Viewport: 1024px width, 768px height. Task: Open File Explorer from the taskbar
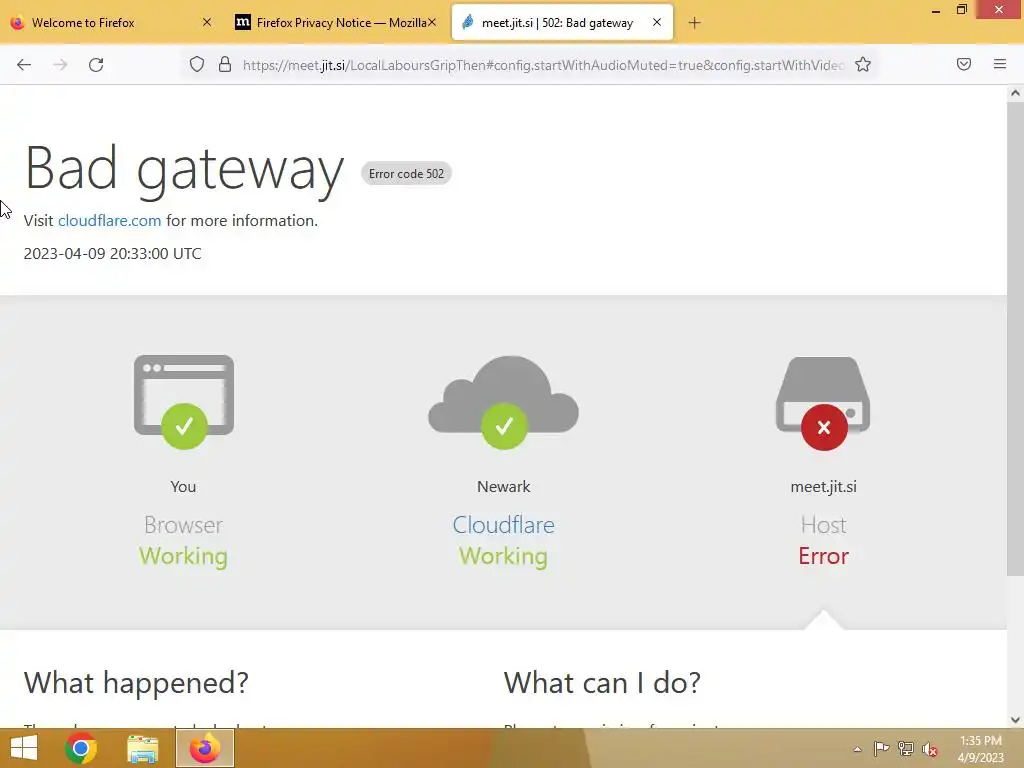click(142, 748)
